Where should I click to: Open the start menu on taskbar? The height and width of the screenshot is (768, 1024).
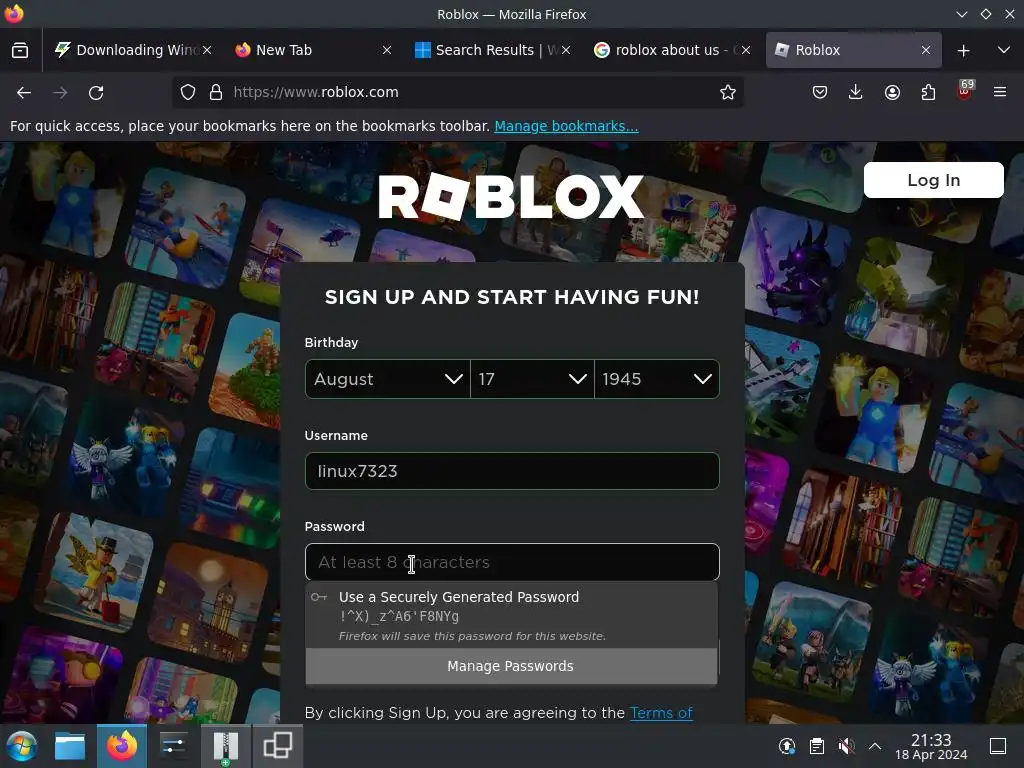[x=22, y=746]
